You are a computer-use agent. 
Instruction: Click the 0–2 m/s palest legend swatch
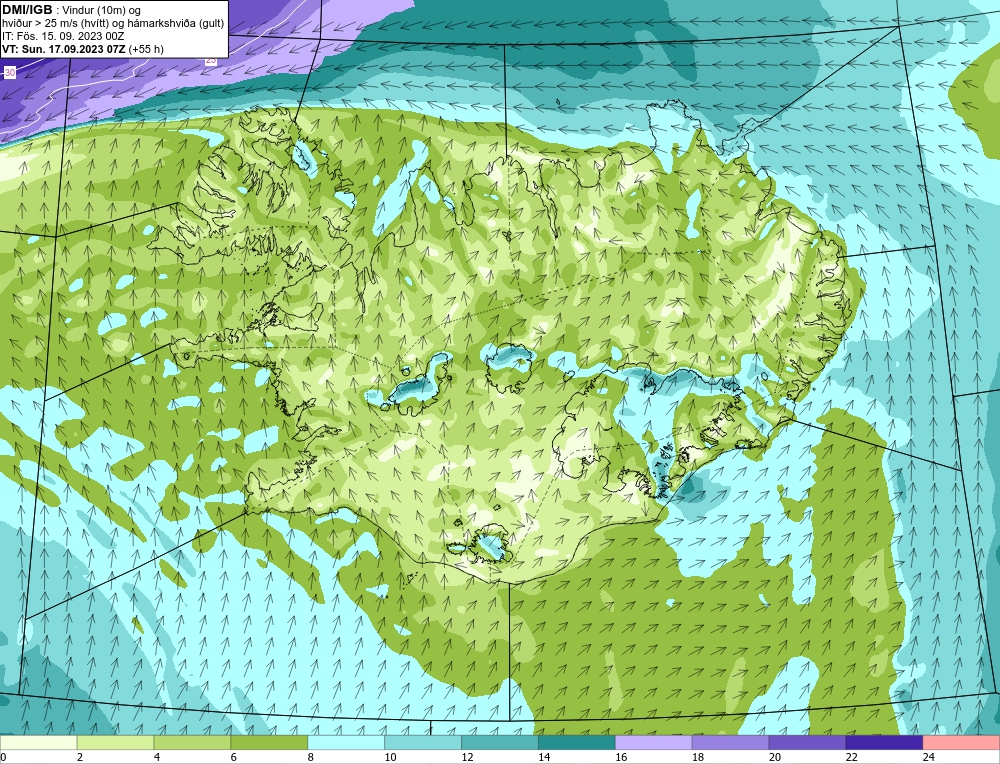click(38, 743)
